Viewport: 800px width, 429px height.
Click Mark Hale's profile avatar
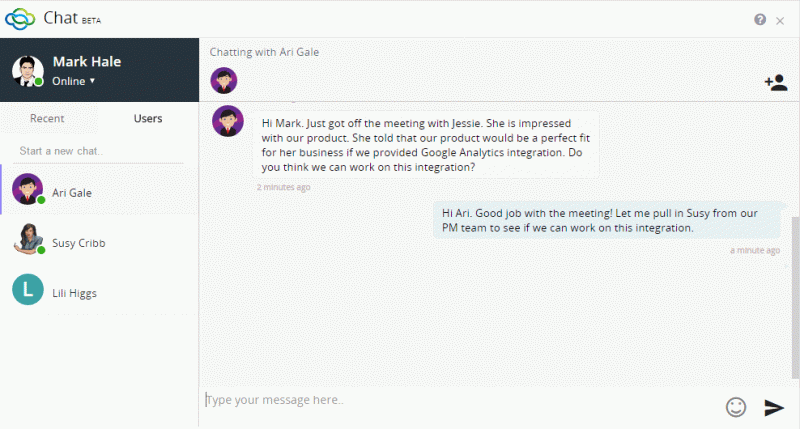(28, 71)
